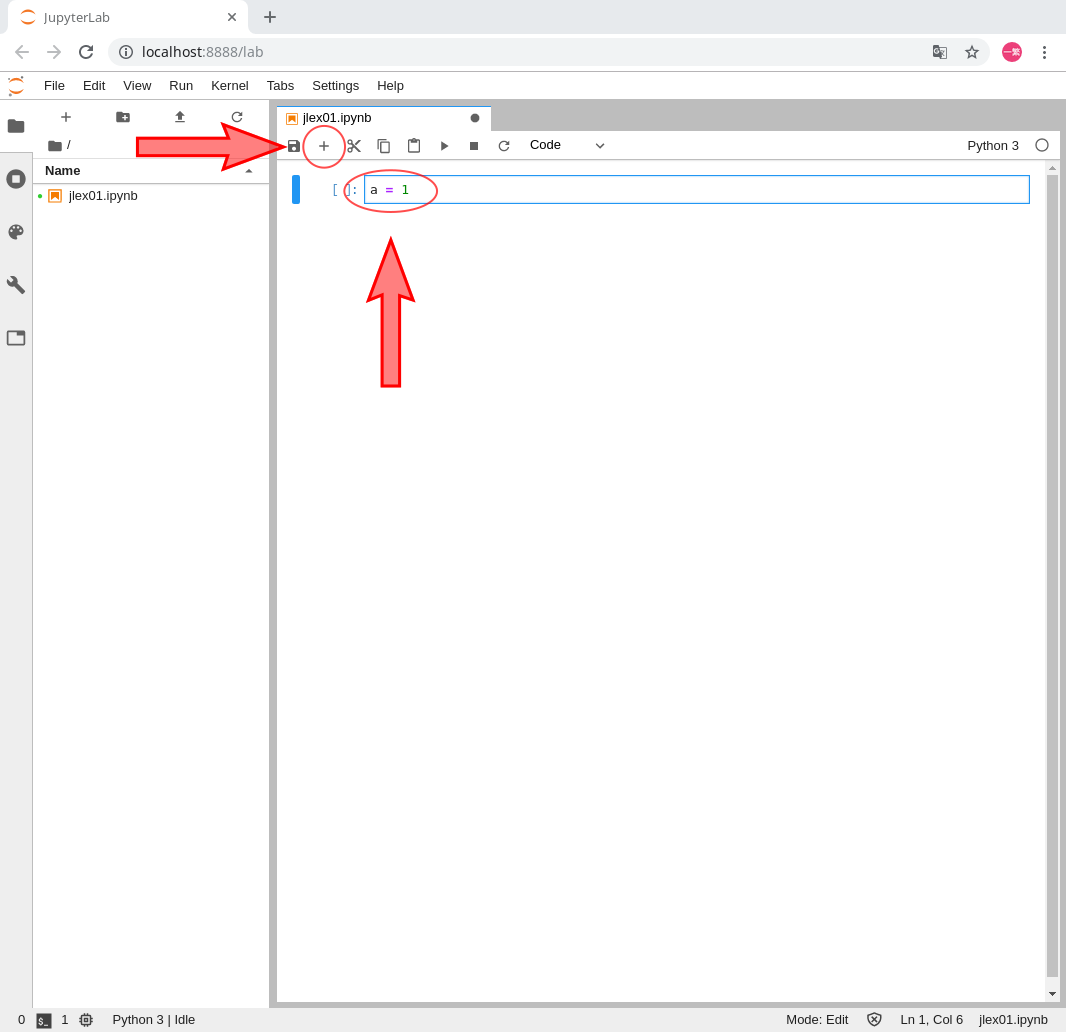Open the Running Terminals and Kernels sidebar
Screen dimensions: 1066x1032
click(16, 179)
